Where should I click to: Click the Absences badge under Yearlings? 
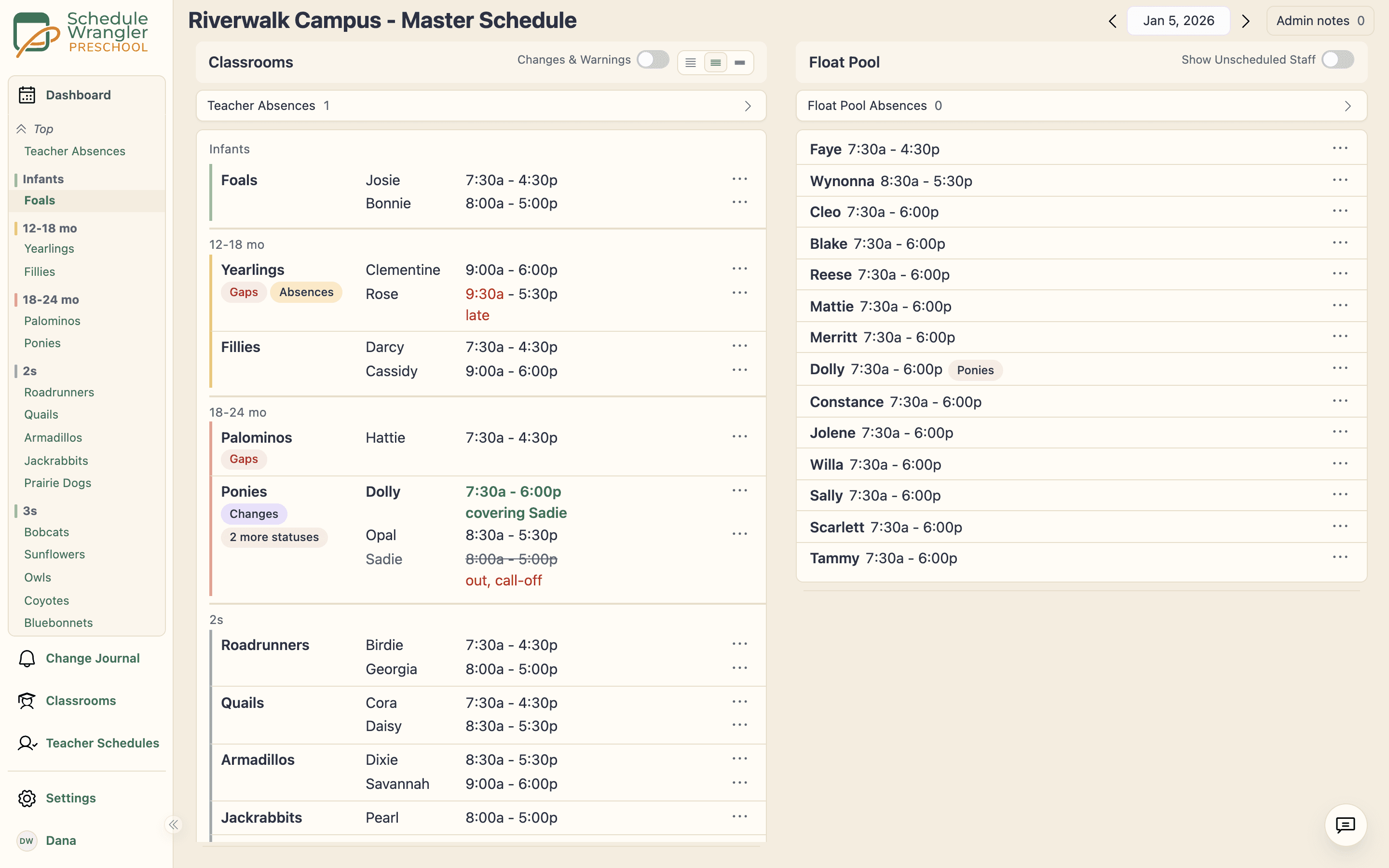click(306, 292)
